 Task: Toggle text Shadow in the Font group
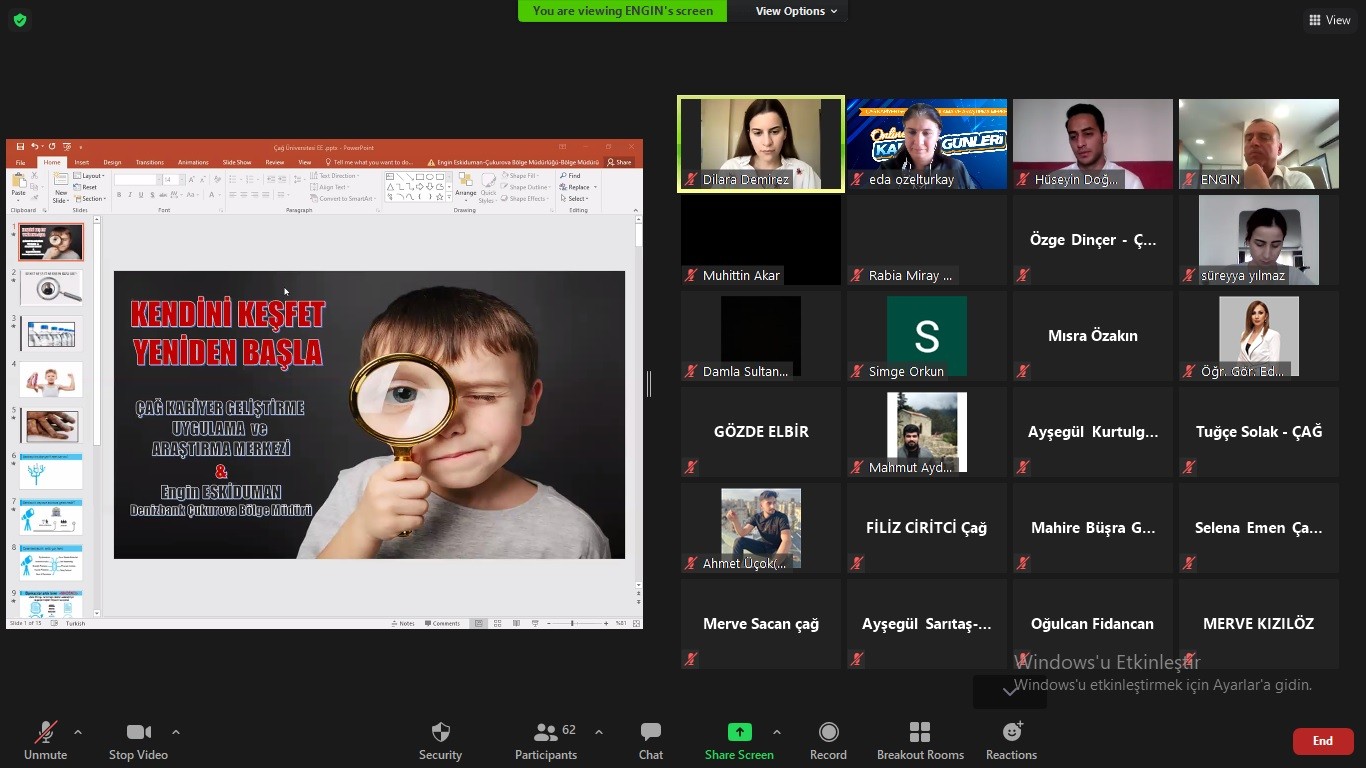(150, 195)
